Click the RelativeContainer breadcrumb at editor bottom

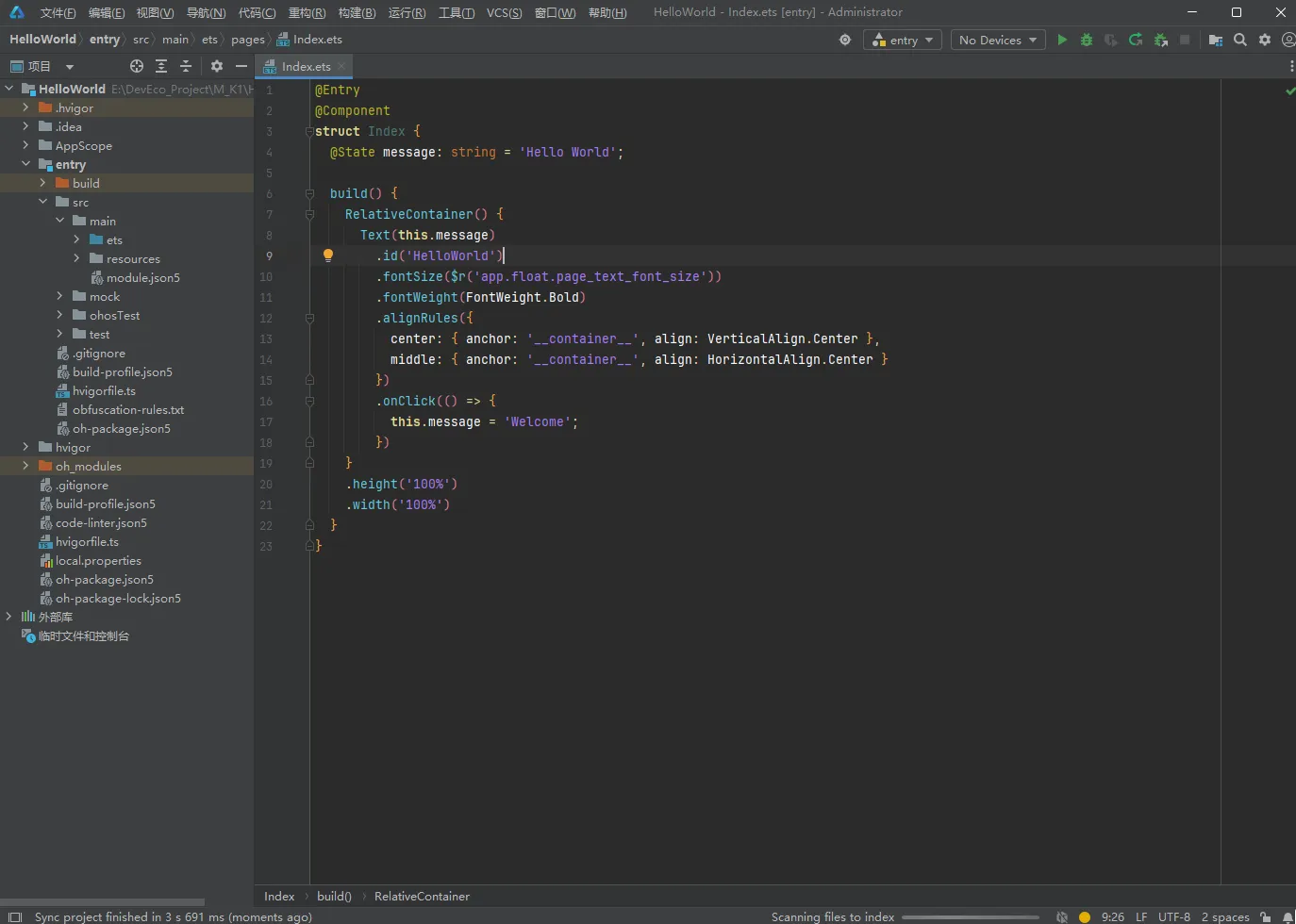coord(422,897)
